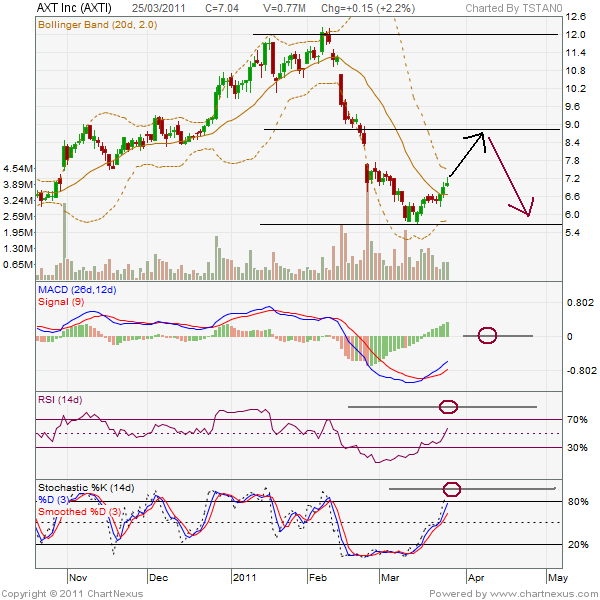Click the AXT Inc (AXTI) chart title
600x600 pixels.
pyautogui.click(x=74, y=8)
